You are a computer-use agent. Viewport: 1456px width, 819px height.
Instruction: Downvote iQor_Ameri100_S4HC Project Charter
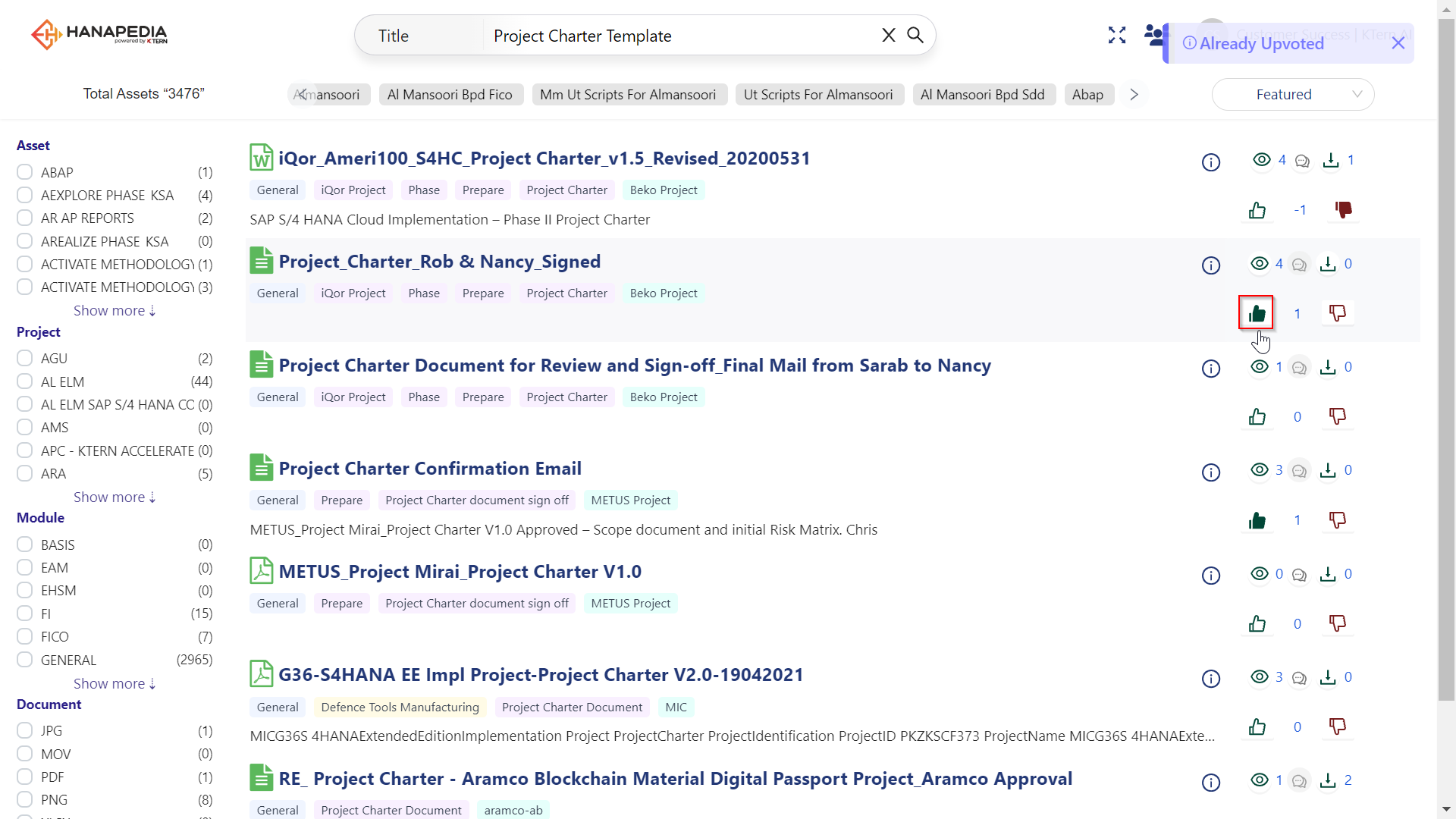(1343, 210)
